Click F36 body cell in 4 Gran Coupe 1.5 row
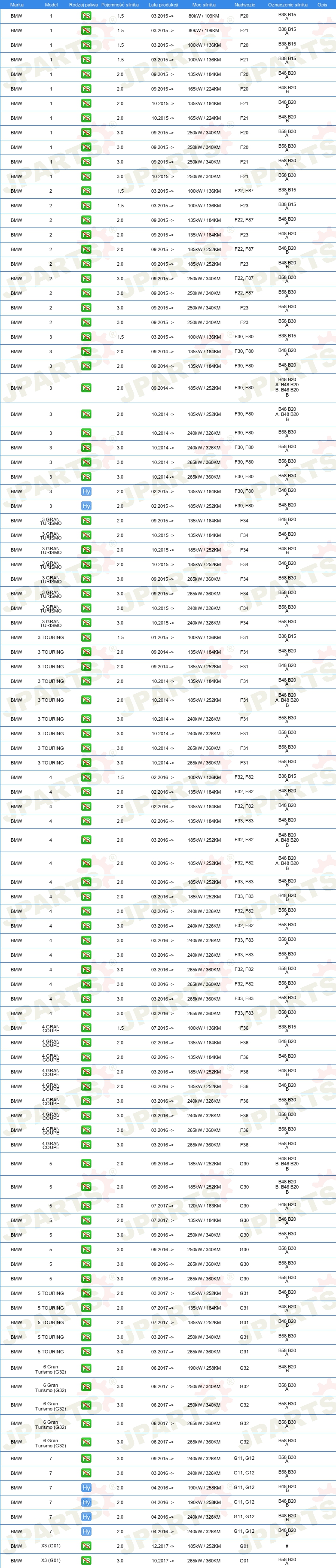 244,1028
